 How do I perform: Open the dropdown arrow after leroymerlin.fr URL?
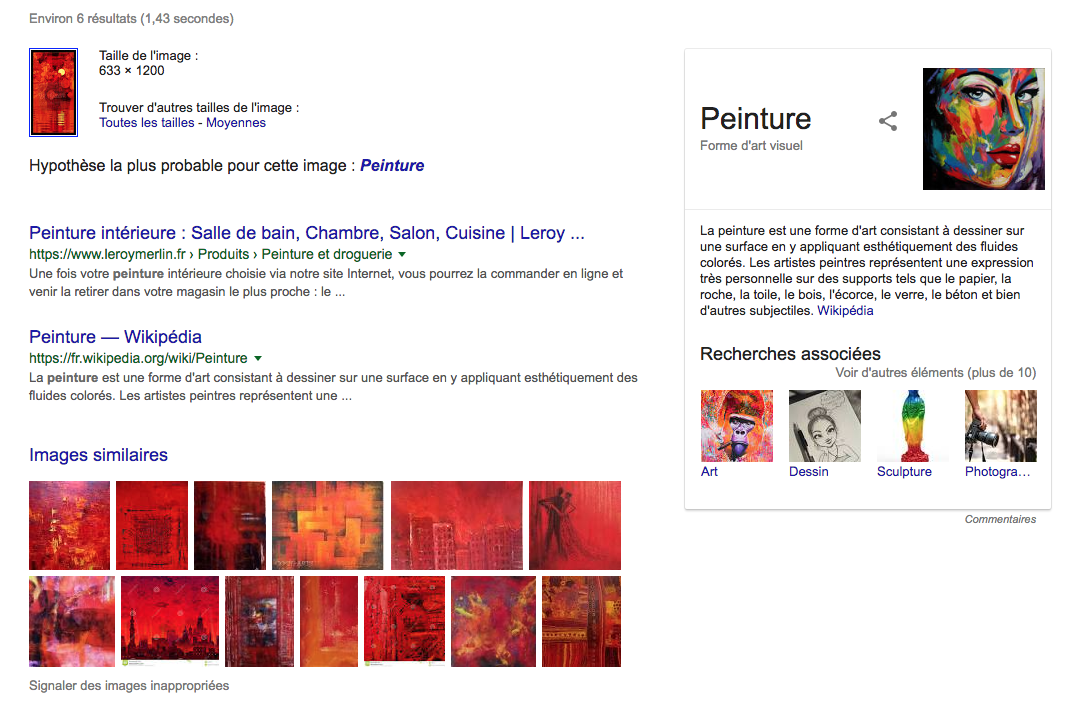coord(402,254)
